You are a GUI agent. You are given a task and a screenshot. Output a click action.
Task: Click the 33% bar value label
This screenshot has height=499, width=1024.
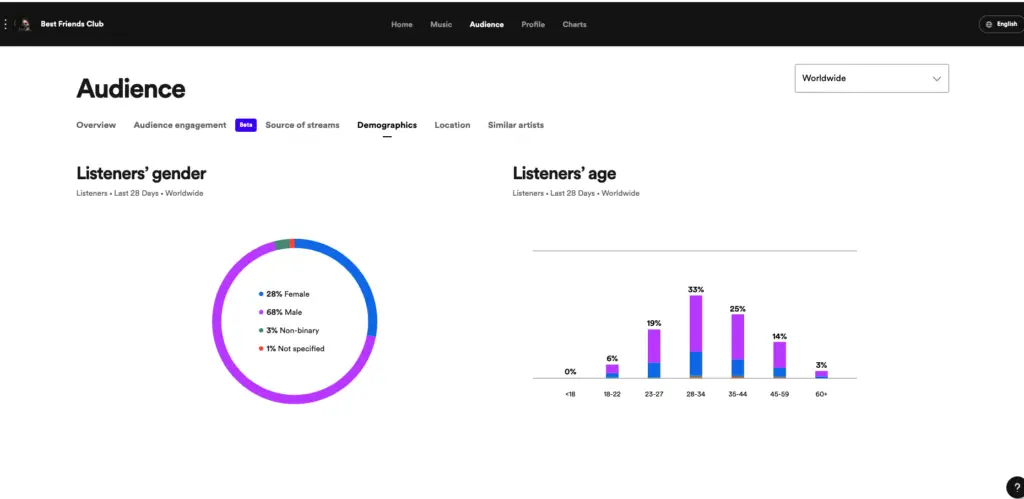pos(696,289)
